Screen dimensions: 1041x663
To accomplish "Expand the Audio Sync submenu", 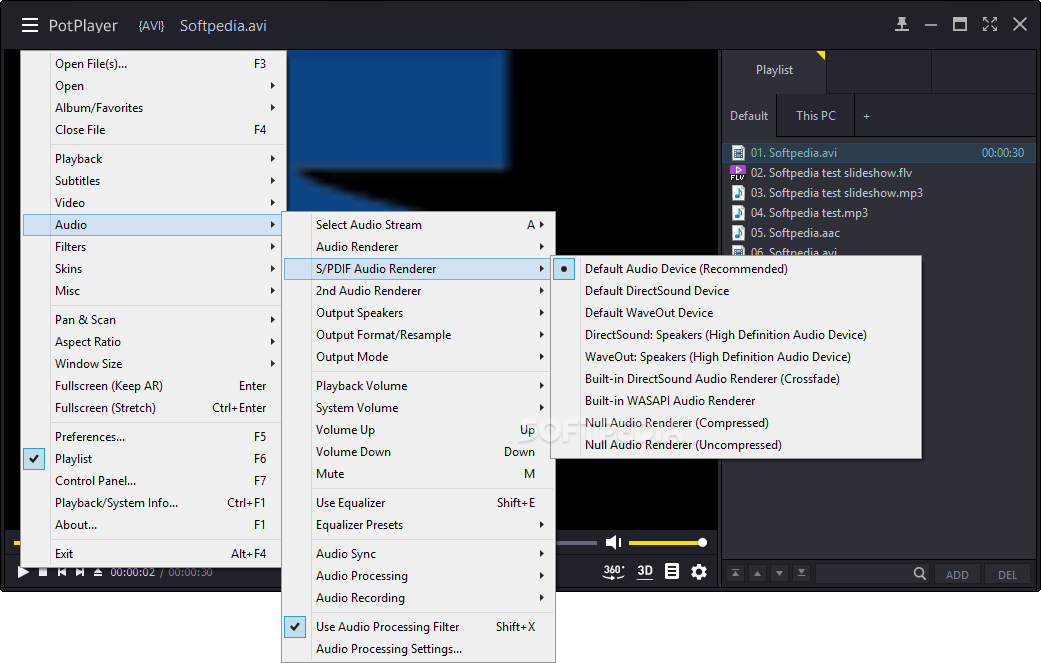I will coord(418,553).
